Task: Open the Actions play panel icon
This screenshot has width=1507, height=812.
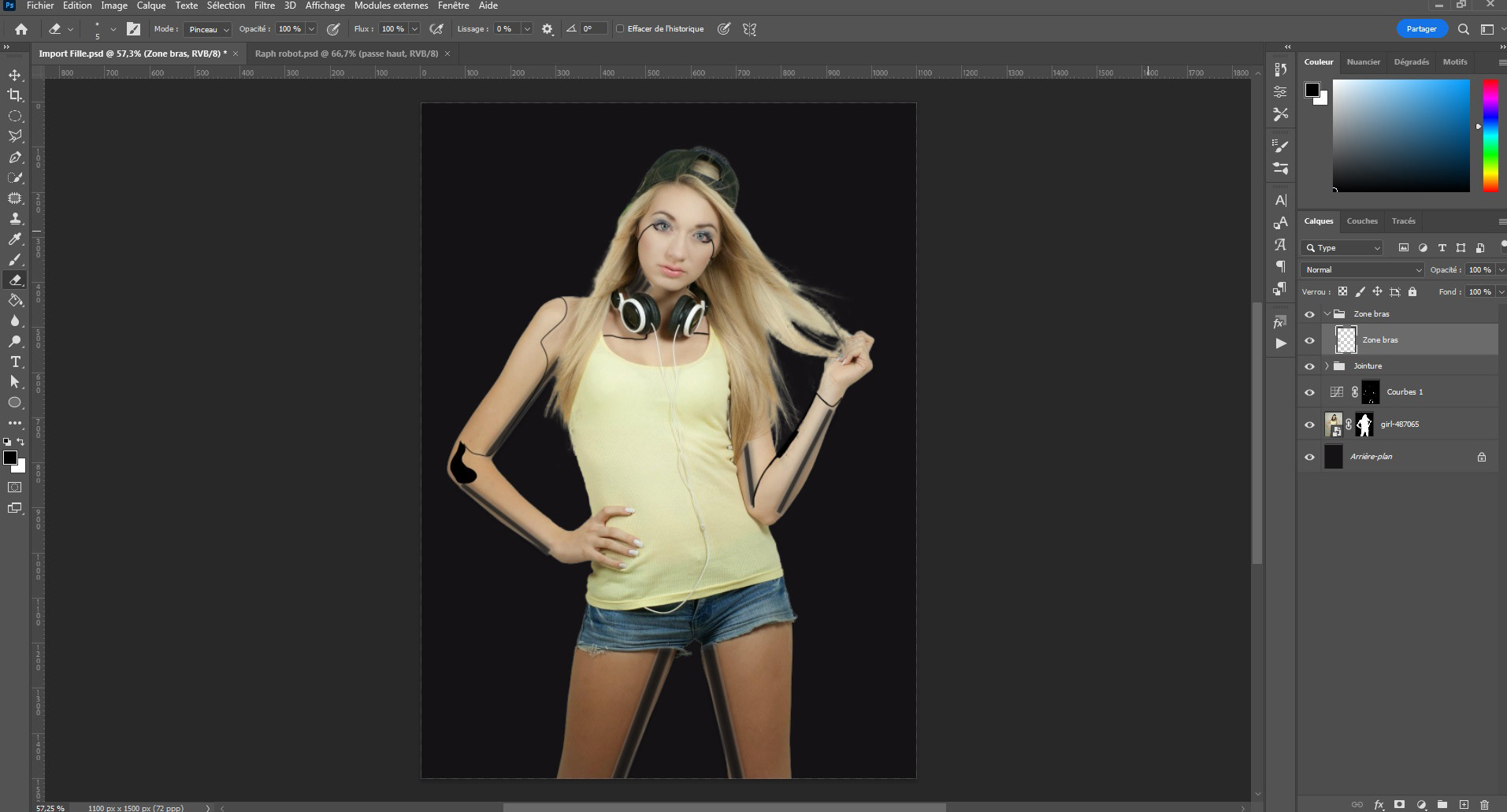Action: (x=1281, y=343)
